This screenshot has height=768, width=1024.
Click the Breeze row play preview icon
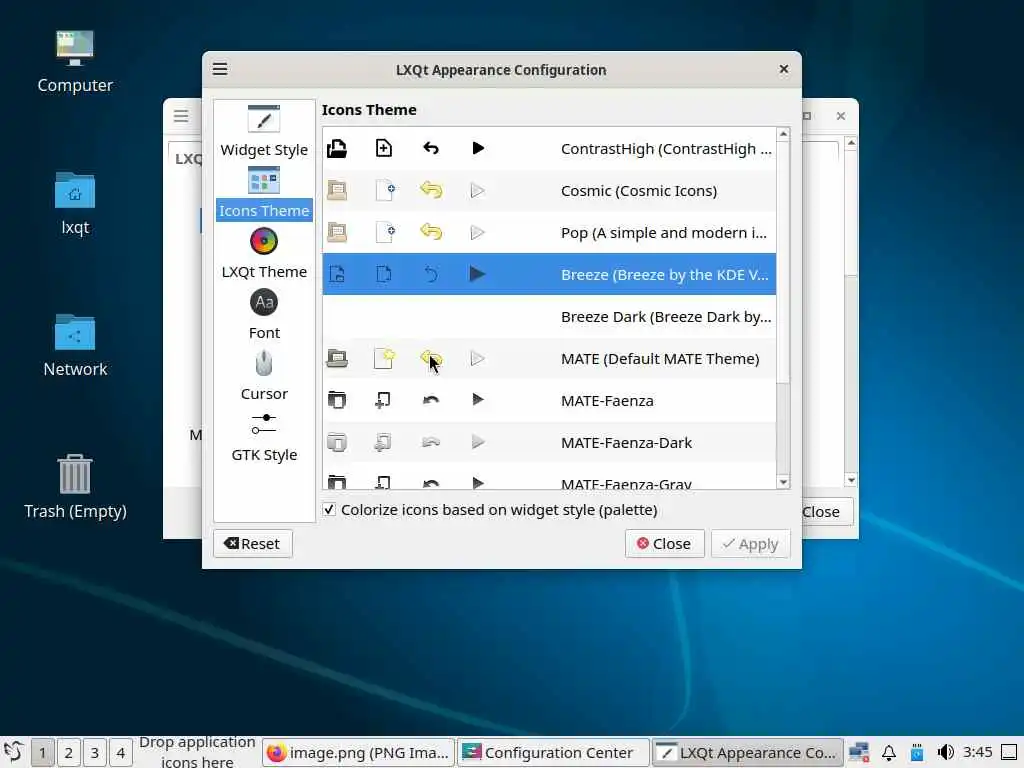pos(478,274)
